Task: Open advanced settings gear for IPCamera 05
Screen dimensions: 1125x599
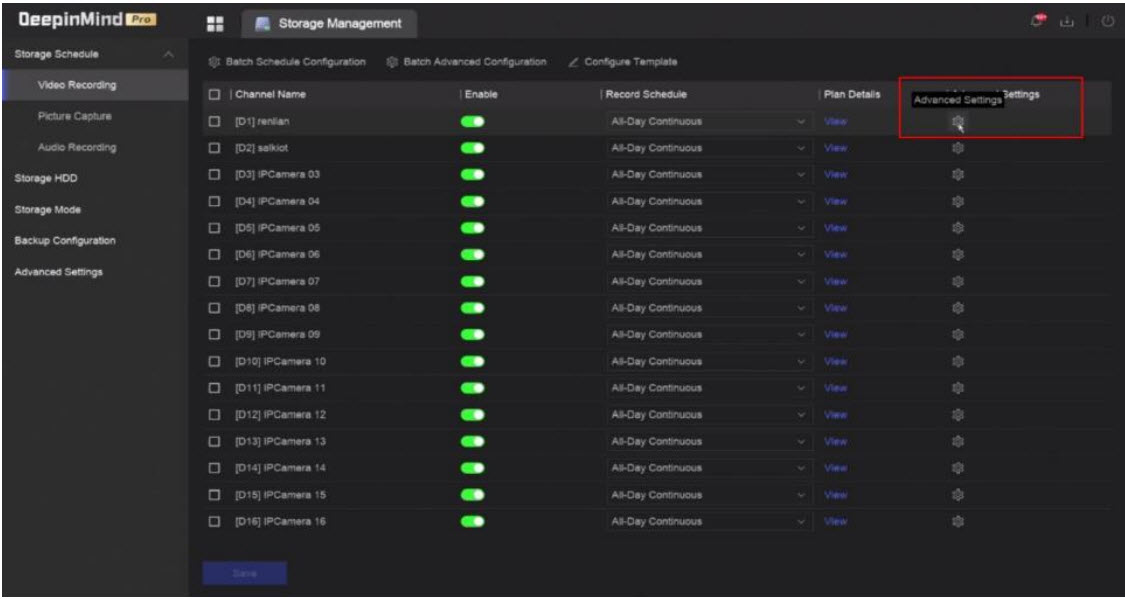Action: 957,228
